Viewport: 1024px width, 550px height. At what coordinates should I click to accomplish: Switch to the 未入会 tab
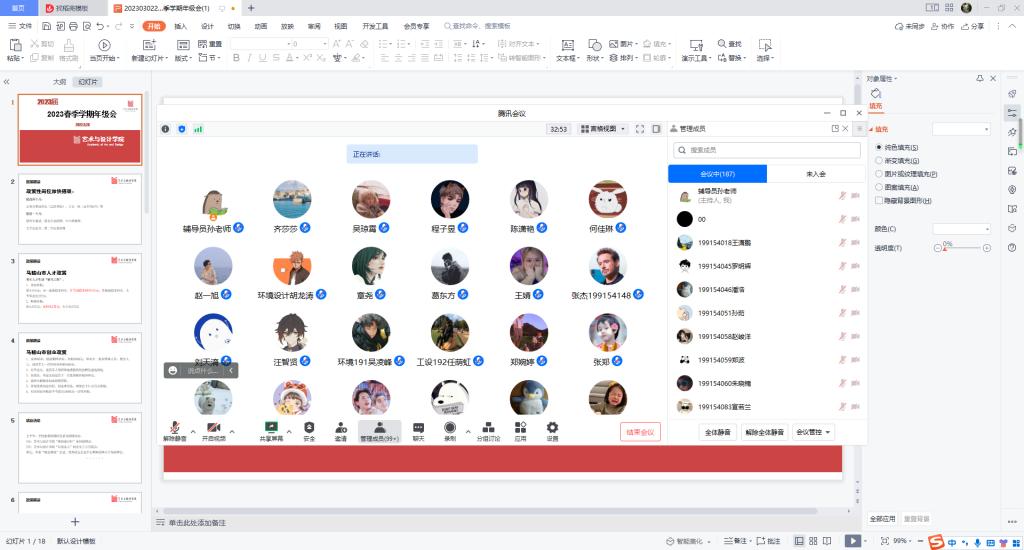point(815,174)
